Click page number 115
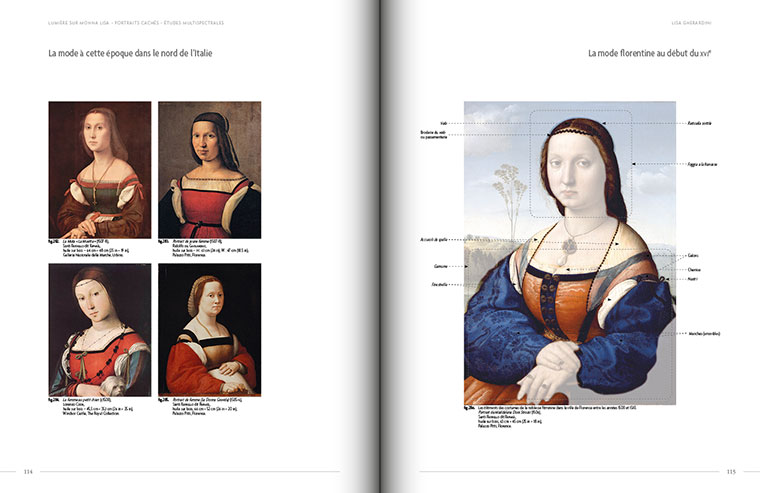 pyautogui.click(x=731, y=472)
